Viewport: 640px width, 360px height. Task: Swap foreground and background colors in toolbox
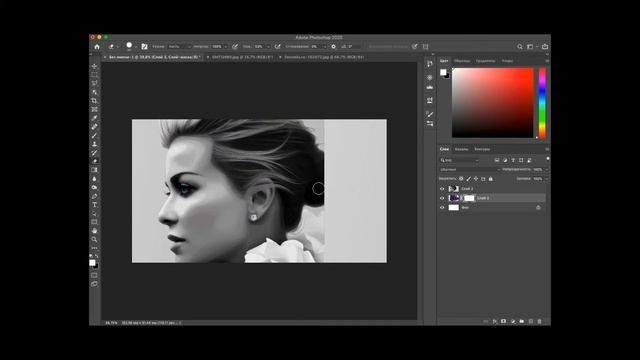coord(97,256)
